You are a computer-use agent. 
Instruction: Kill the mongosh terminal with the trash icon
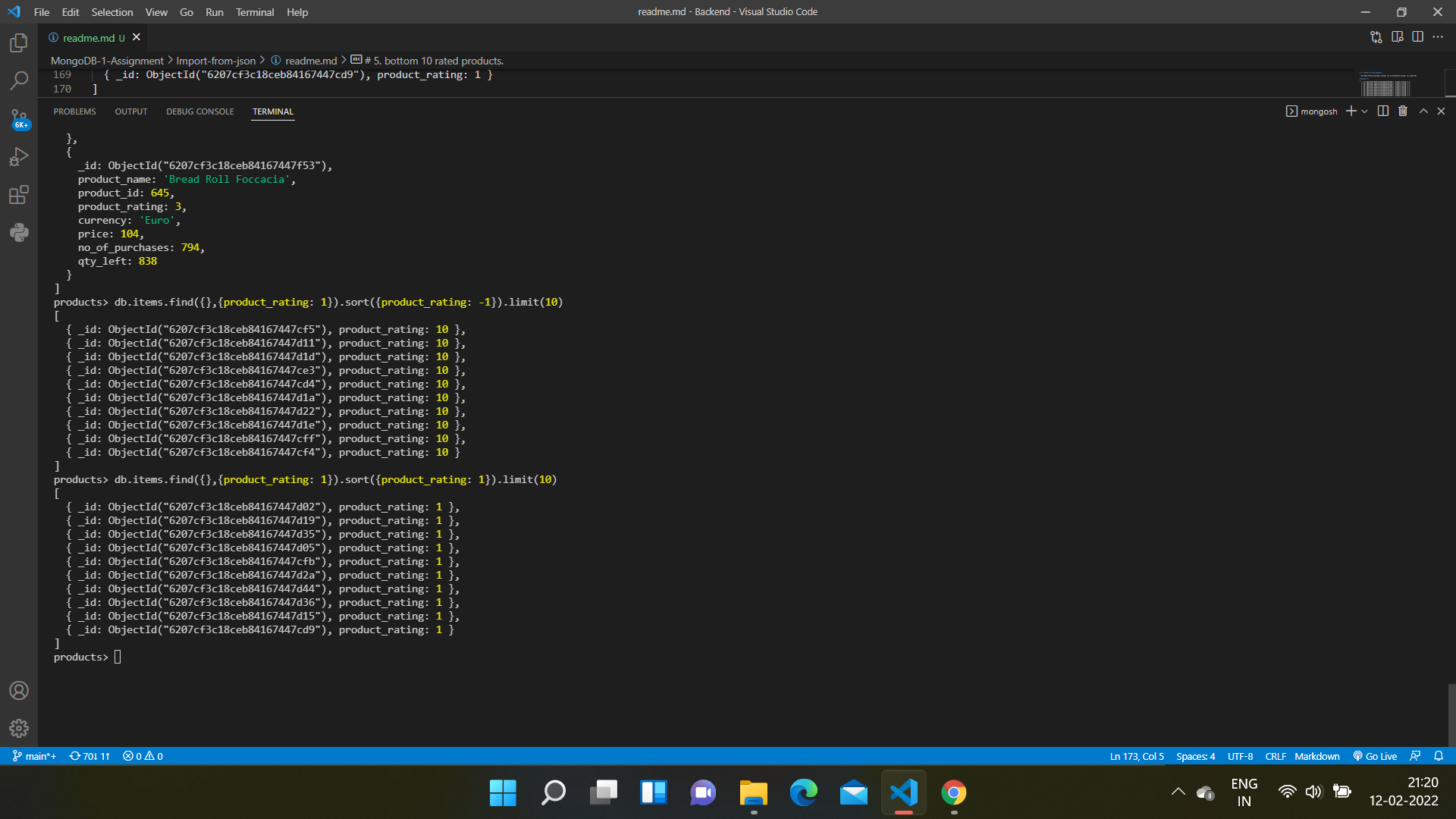pos(1402,111)
